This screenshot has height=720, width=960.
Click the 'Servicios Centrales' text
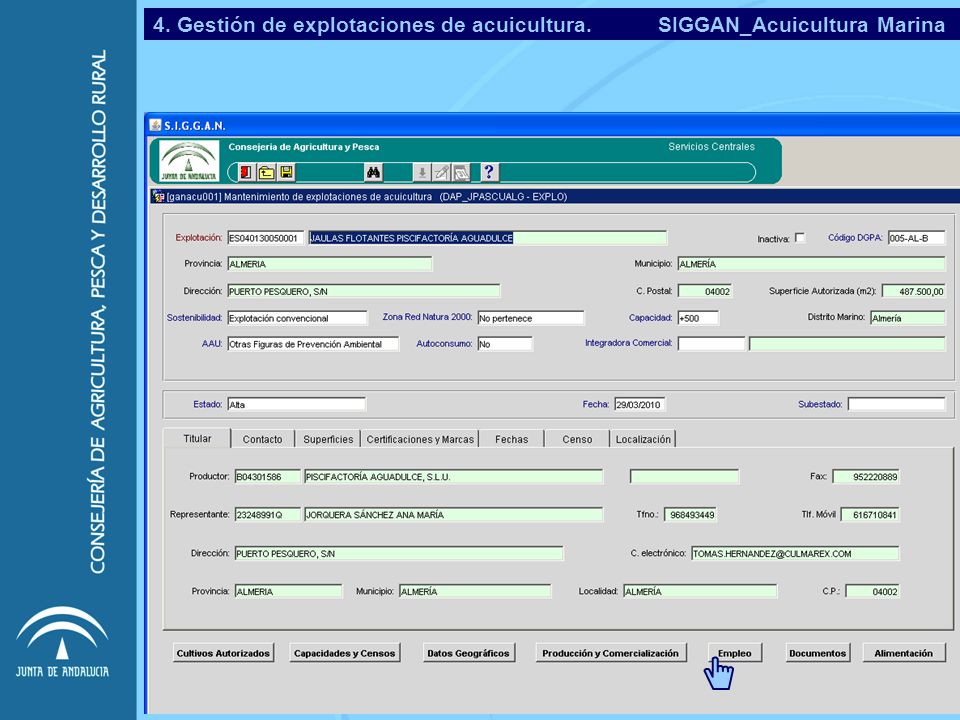[711, 146]
